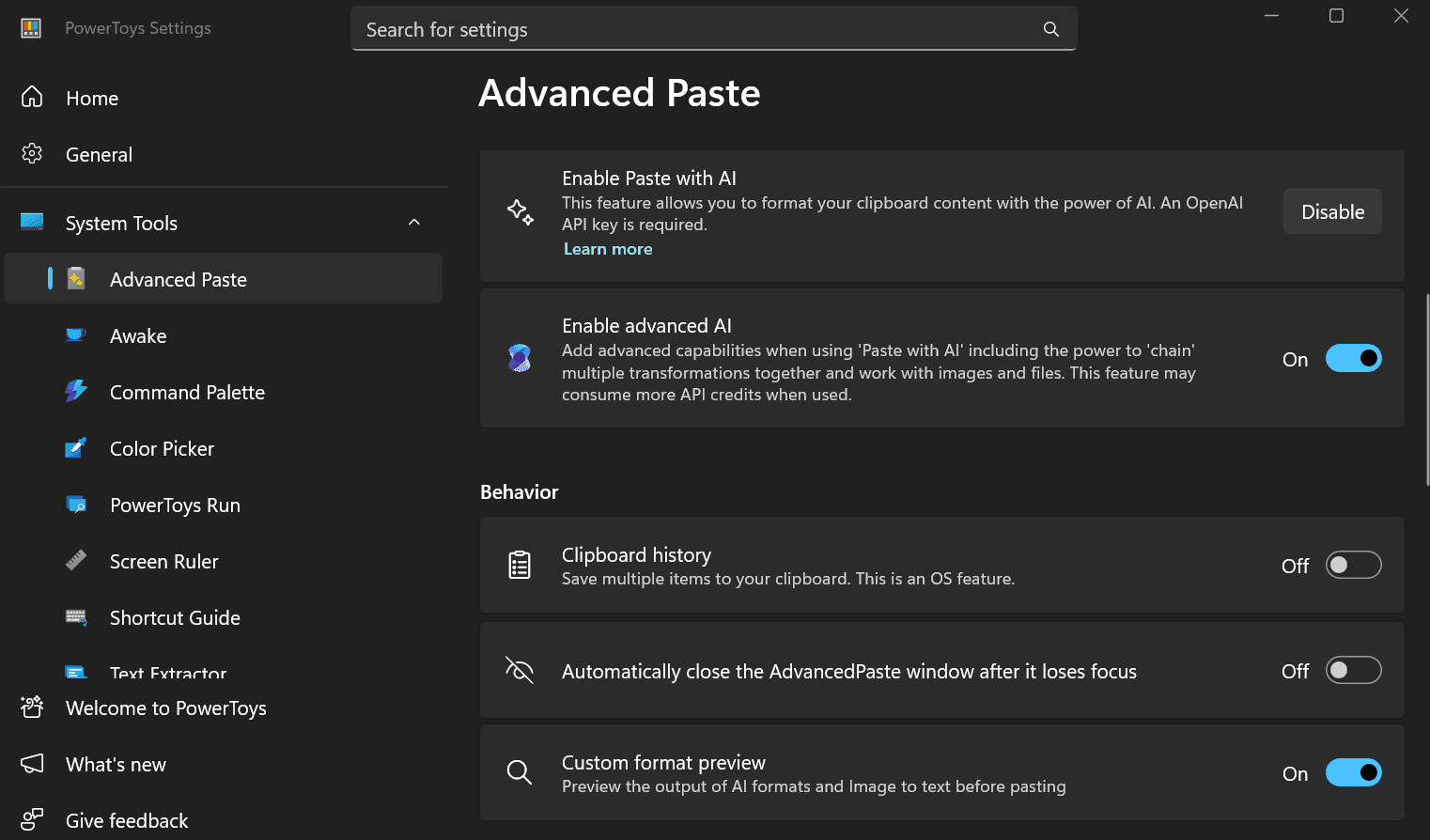Turn off Enable advanced AI toggle
This screenshot has height=840, width=1430.
[1353, 358]
